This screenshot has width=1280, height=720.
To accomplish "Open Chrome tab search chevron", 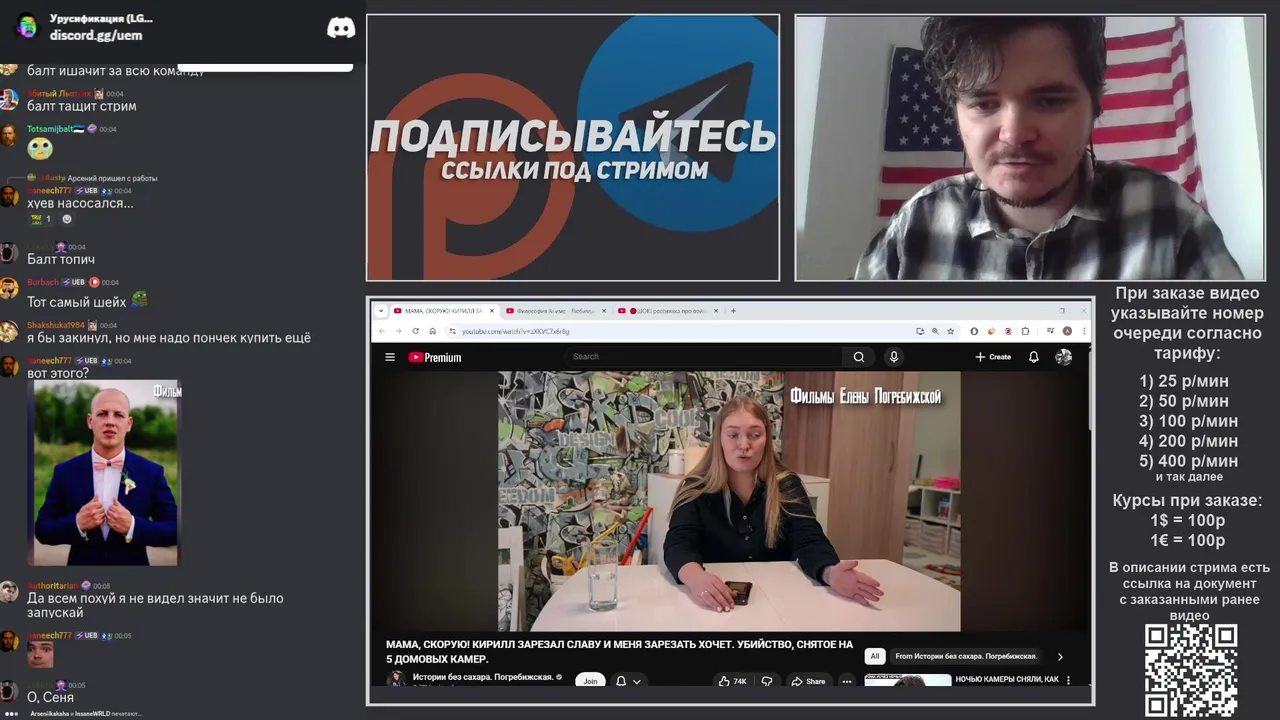I will pyautogui.click(x=380, y=311).
